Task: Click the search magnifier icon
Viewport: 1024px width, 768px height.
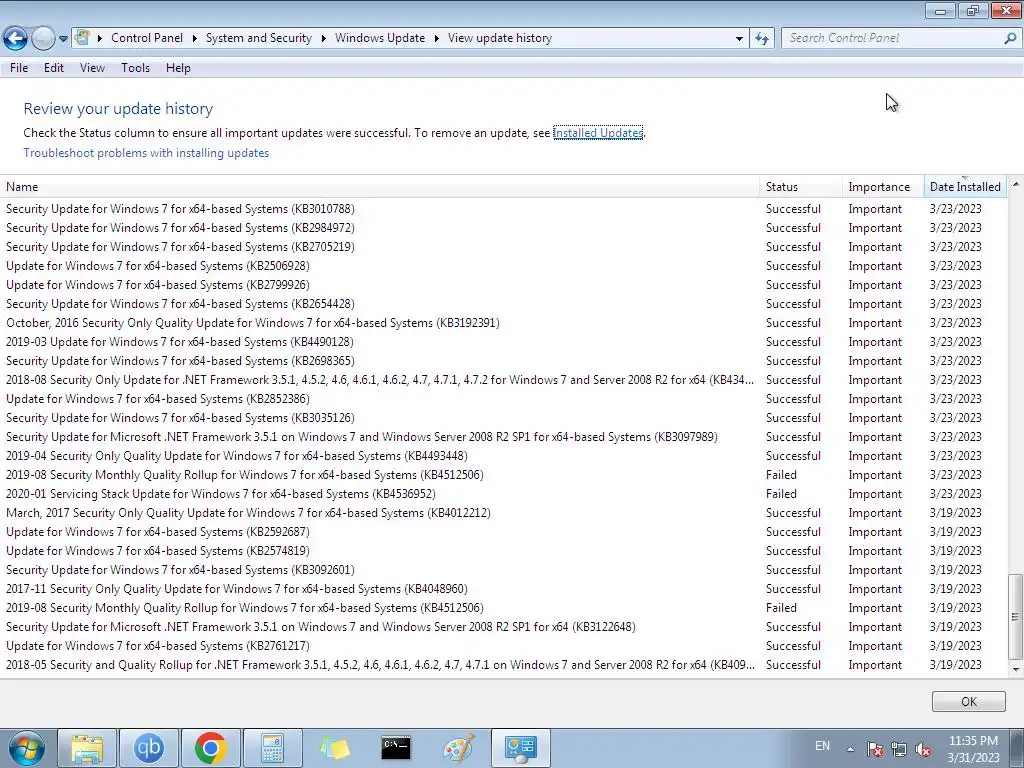Action: pos(1010,38)
